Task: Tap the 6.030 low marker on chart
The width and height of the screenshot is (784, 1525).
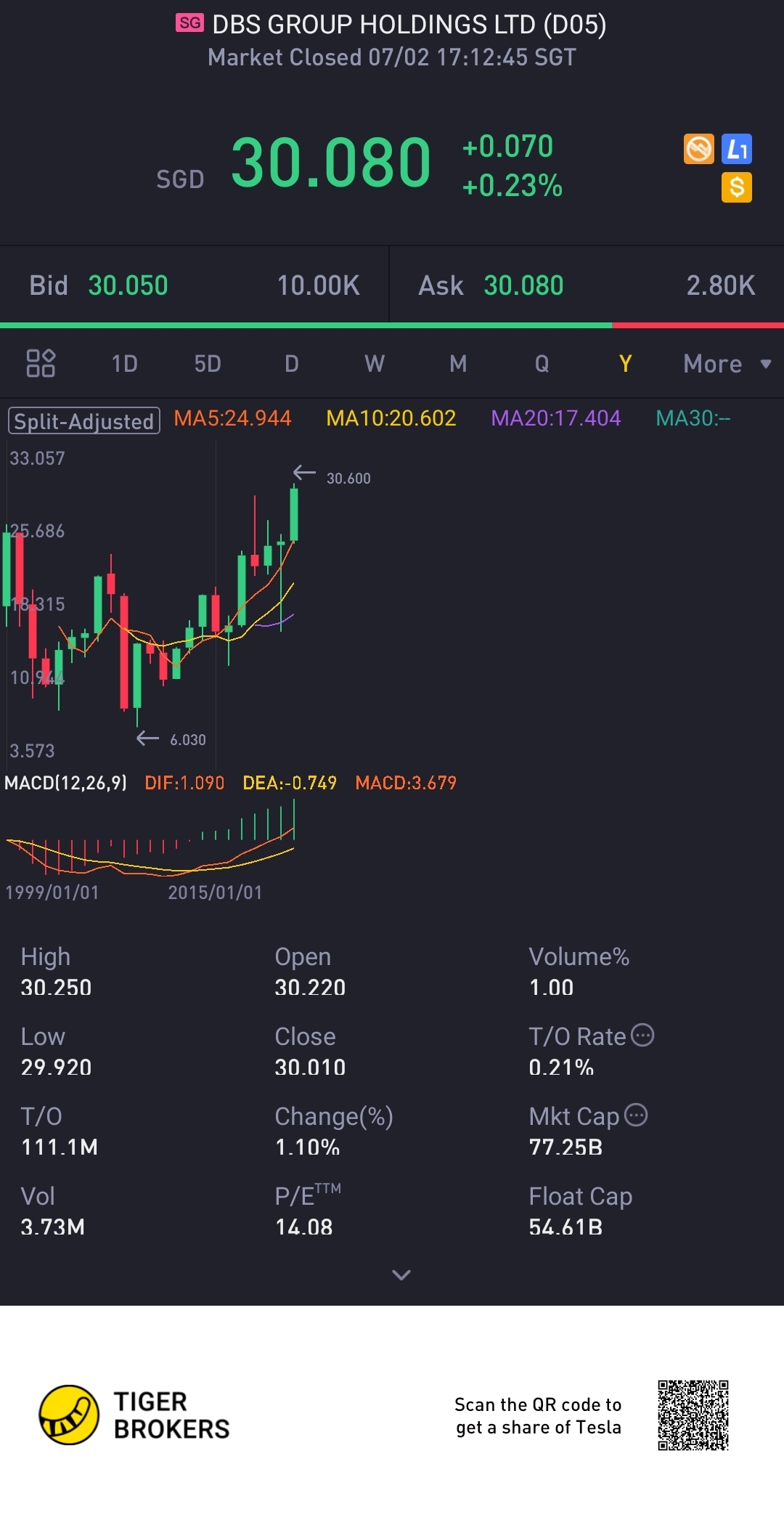Action: pyautogui.click(x=188, y=740)
